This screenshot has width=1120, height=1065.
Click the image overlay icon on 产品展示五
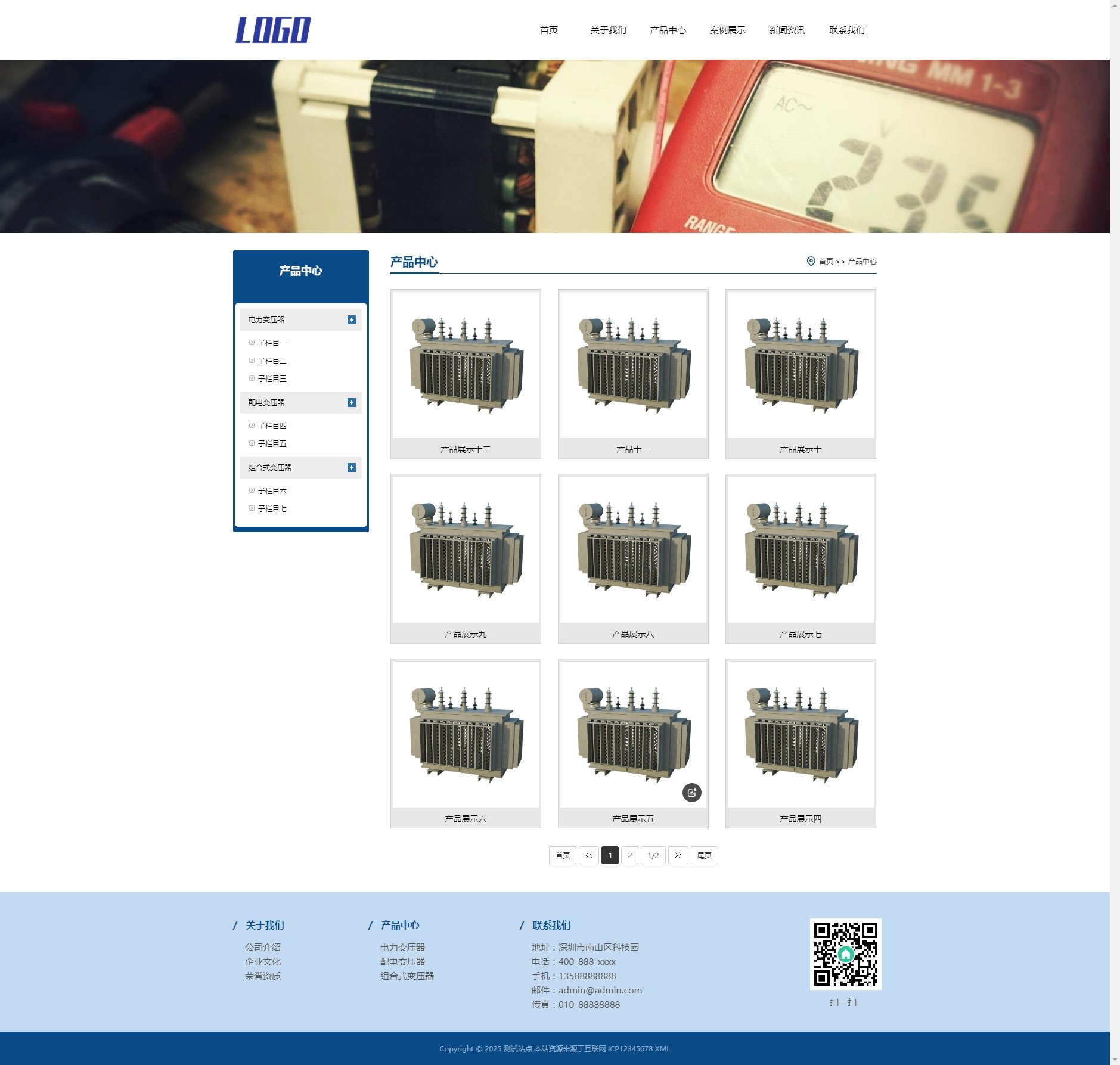(x=691, y=793)
